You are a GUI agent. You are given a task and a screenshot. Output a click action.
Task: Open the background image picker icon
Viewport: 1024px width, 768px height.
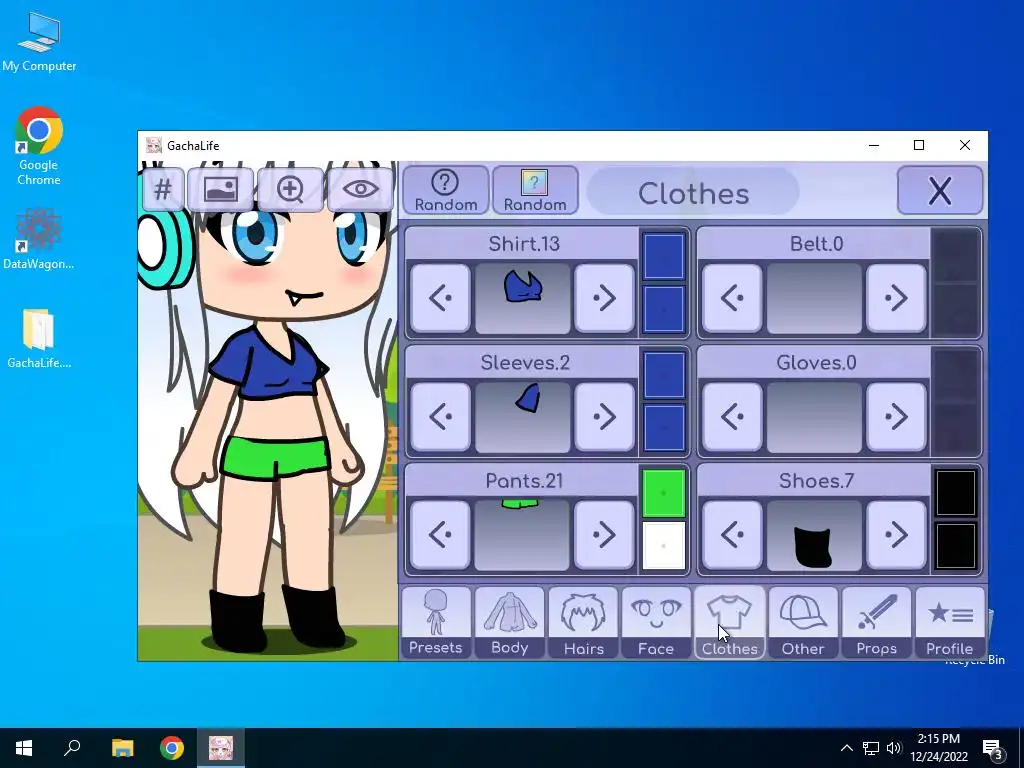coord(221,189)
